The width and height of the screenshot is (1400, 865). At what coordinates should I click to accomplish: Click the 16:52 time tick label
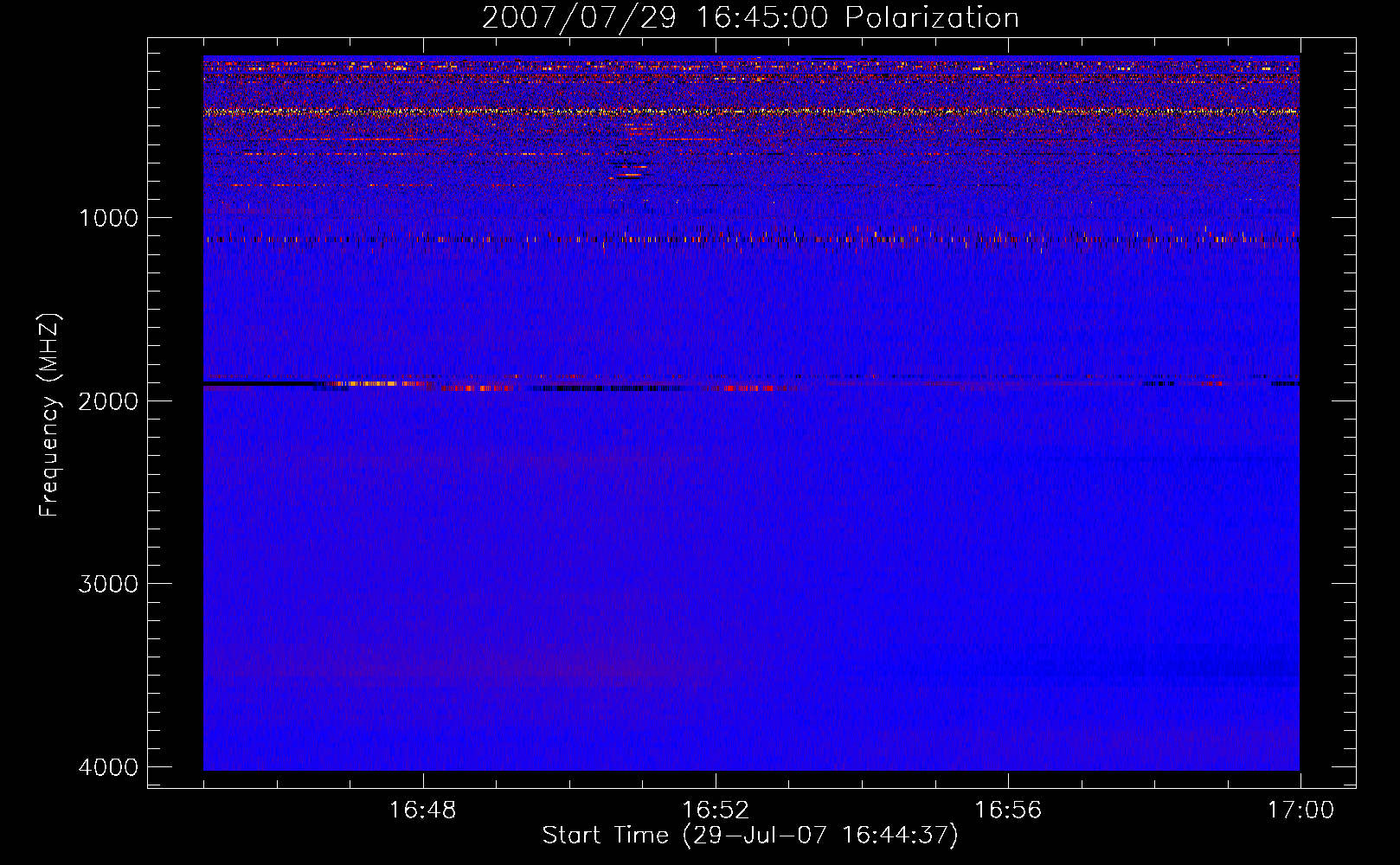tap(716, 811)
